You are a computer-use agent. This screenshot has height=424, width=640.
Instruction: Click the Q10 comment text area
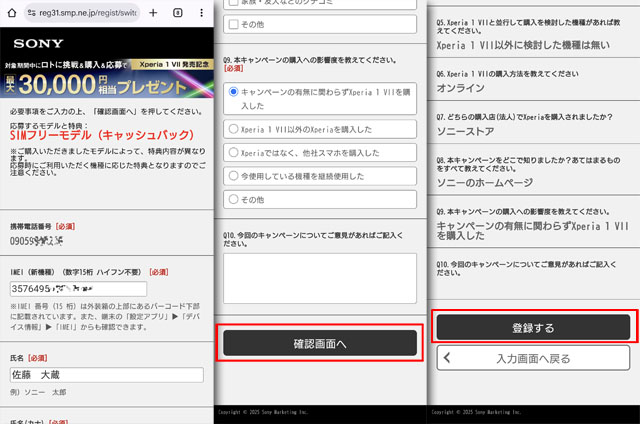click(x=320, y=278)
